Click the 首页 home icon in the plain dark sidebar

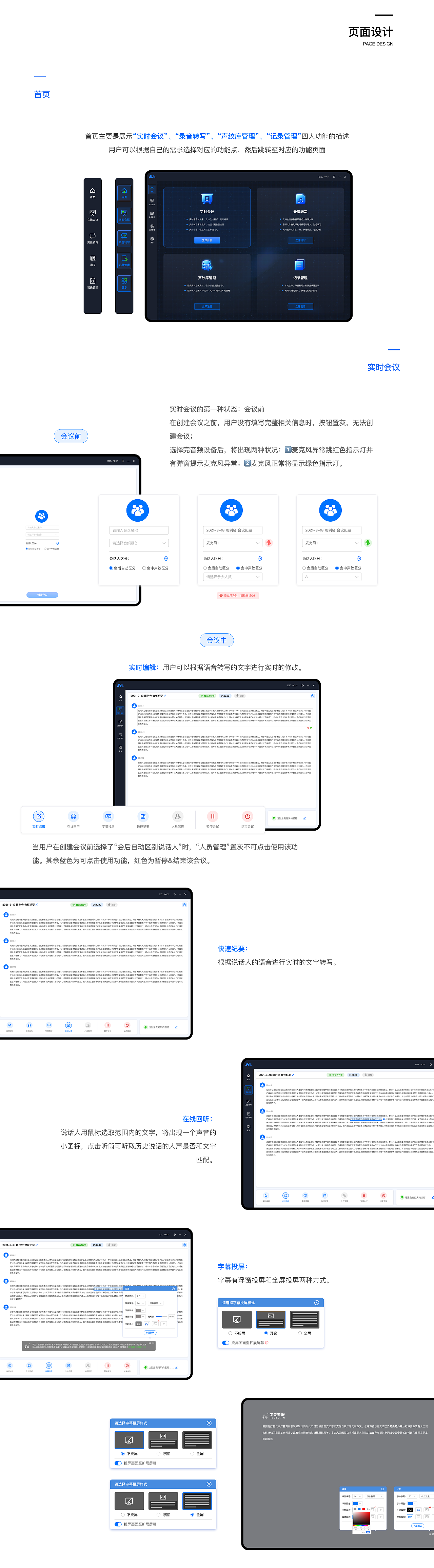click(x=93, y=191)
